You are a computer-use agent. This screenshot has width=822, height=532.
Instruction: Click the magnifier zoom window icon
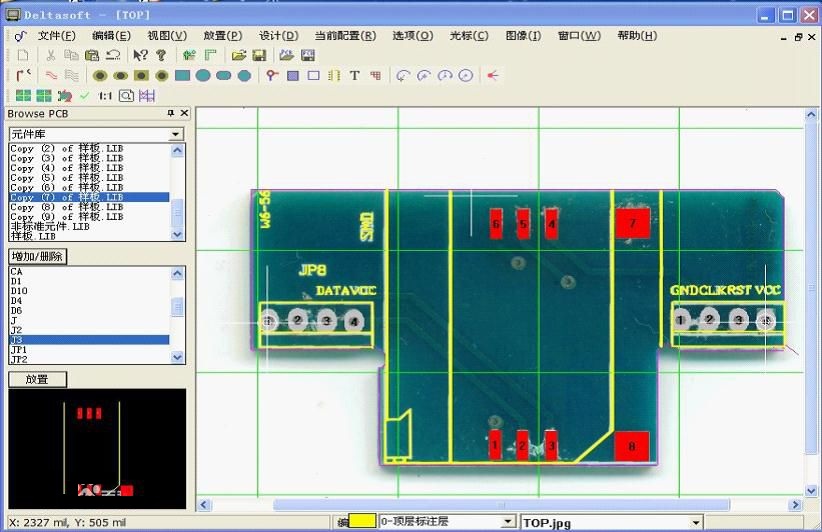[x=126, y=96]
